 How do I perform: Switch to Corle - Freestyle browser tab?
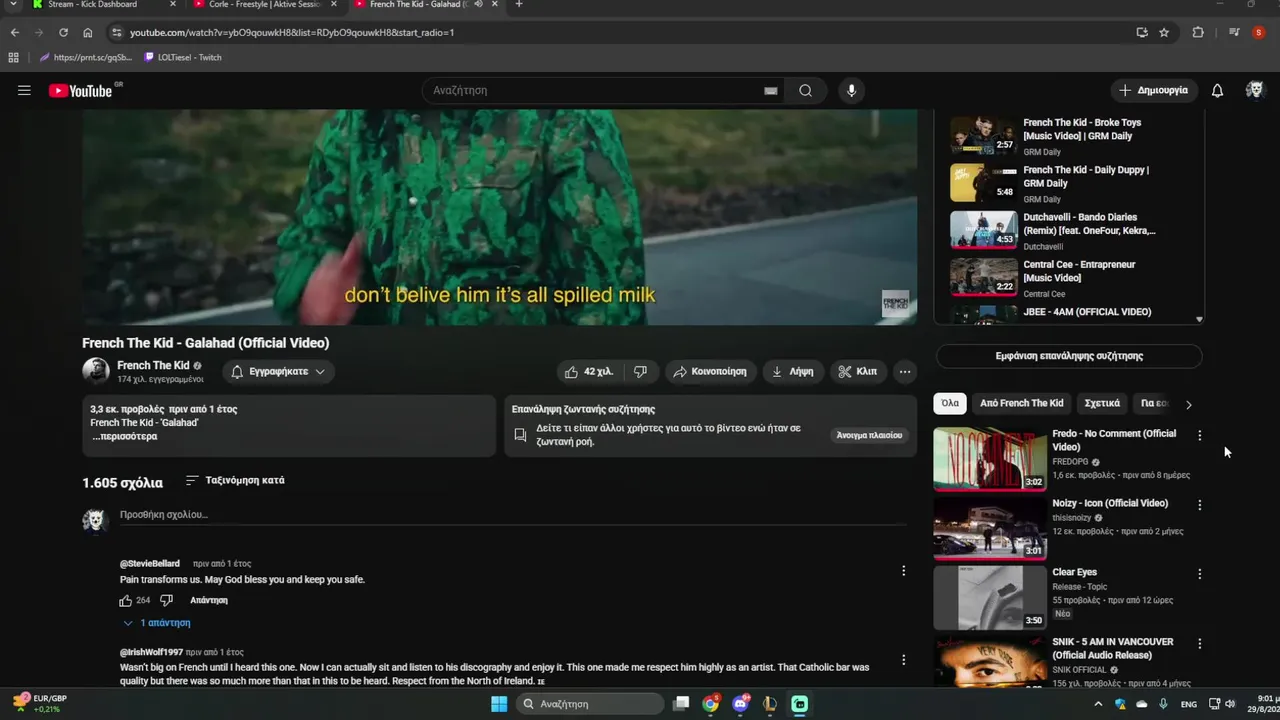[x=265, y=5]
